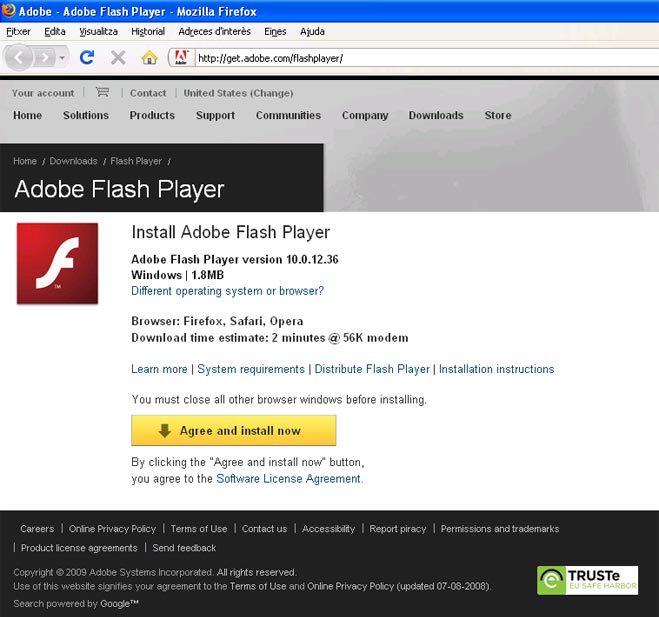Click the Firefox Back arrow button
Image resolution: width=659 pixels, height=617 pixels.
pos(18,57)
